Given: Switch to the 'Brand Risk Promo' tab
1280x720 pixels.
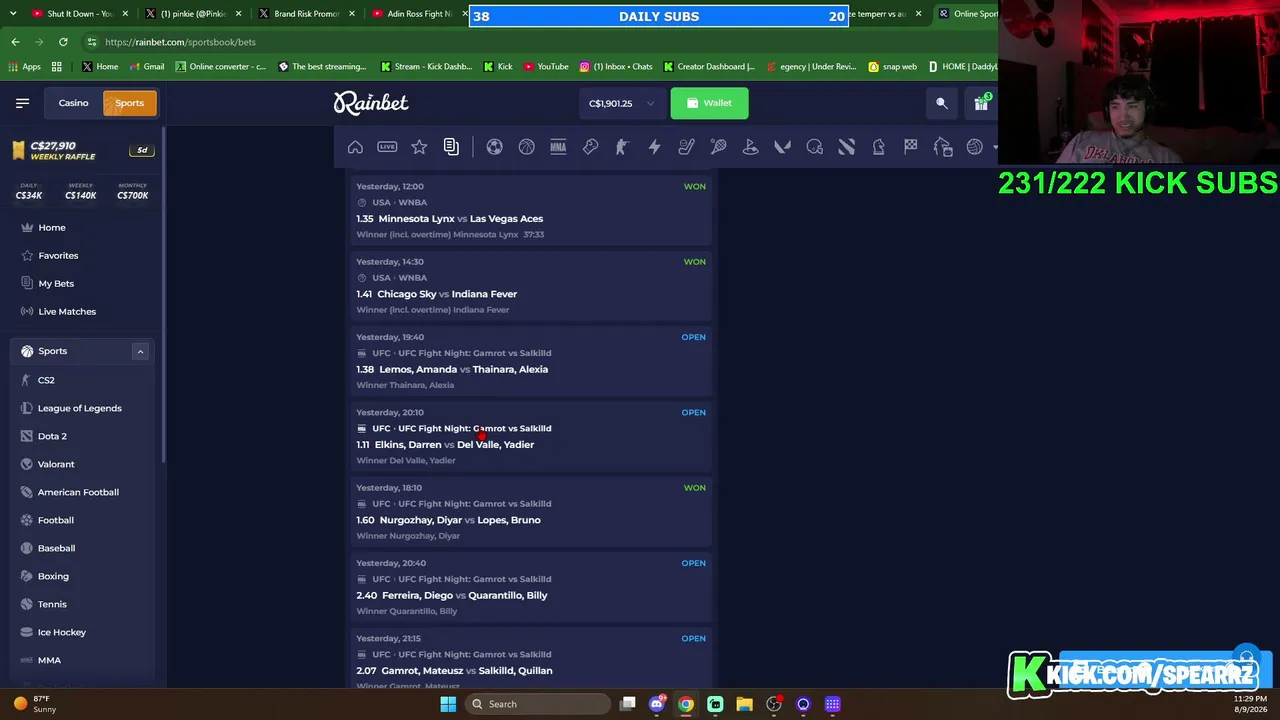Looking at the screenshot, I should [x=306, y=14].
